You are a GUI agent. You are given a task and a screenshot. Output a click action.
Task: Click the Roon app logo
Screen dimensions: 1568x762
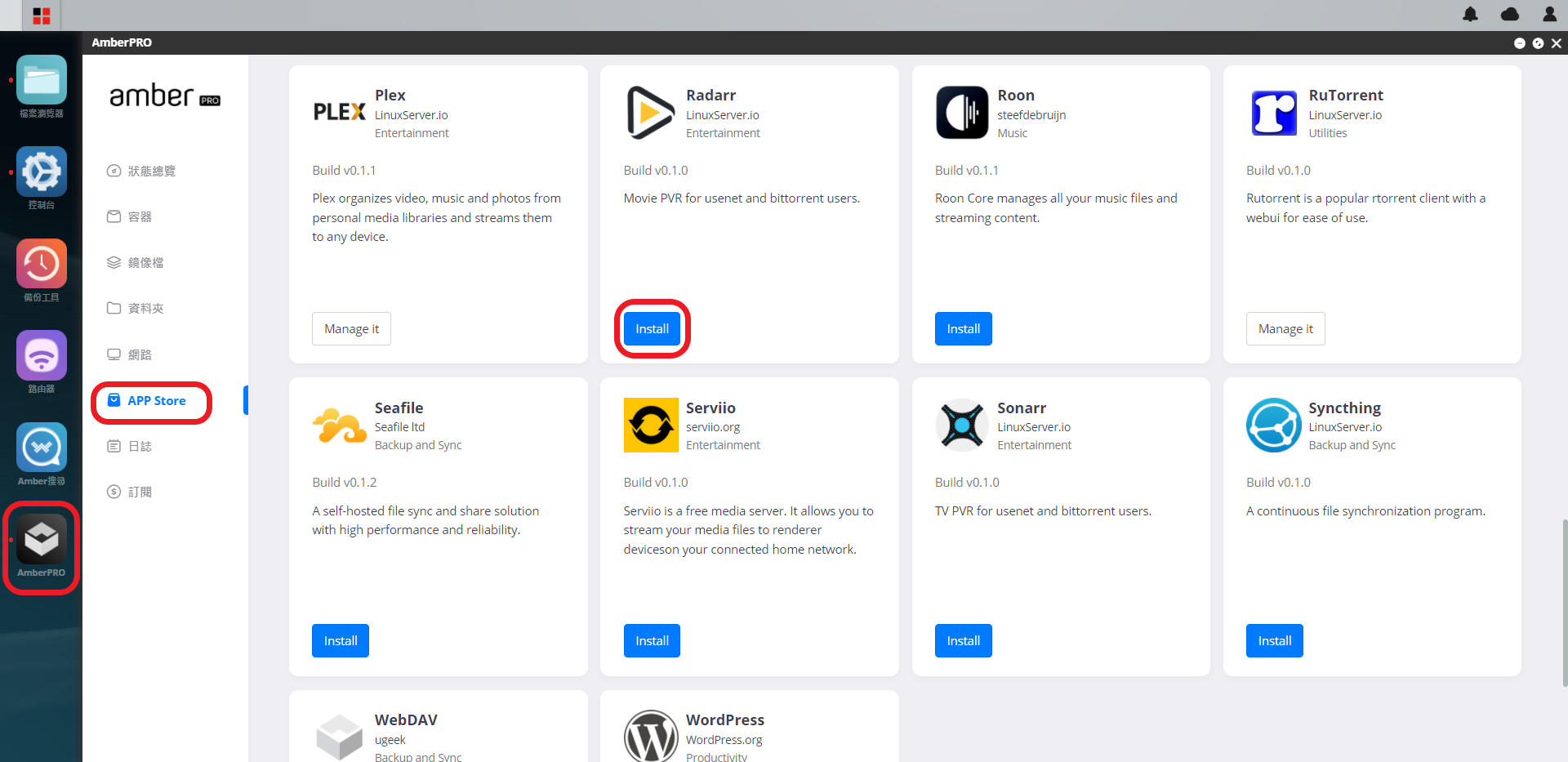(962, 113)
